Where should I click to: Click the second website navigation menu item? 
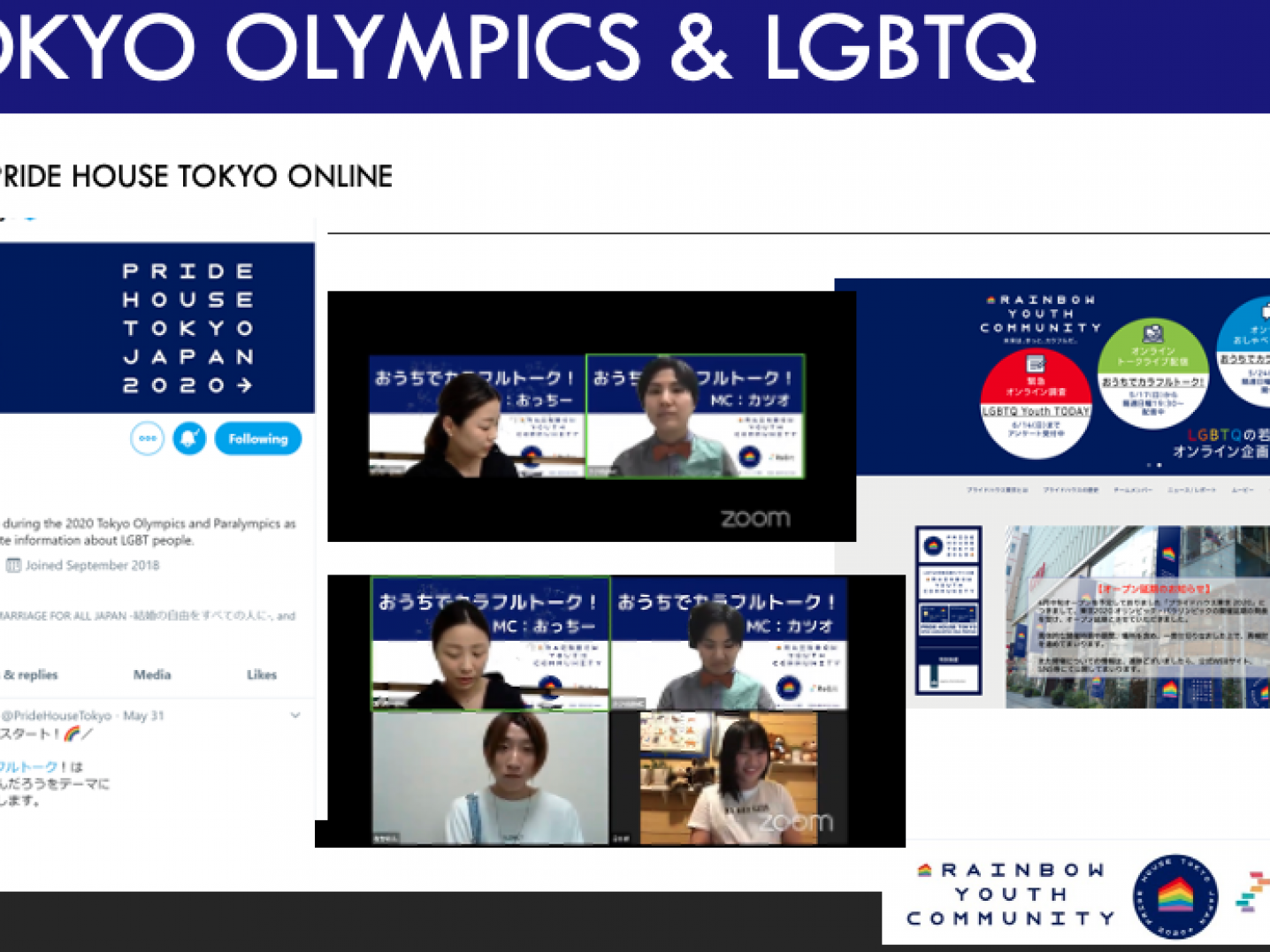click(1070, 489)
